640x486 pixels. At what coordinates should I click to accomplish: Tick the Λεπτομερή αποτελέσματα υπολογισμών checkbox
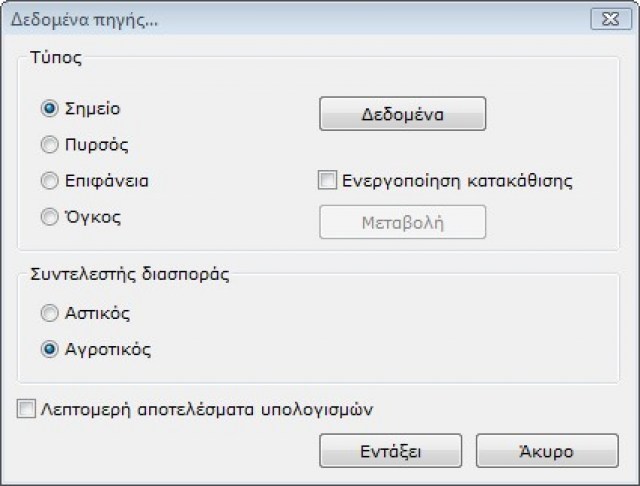[25, 409]
